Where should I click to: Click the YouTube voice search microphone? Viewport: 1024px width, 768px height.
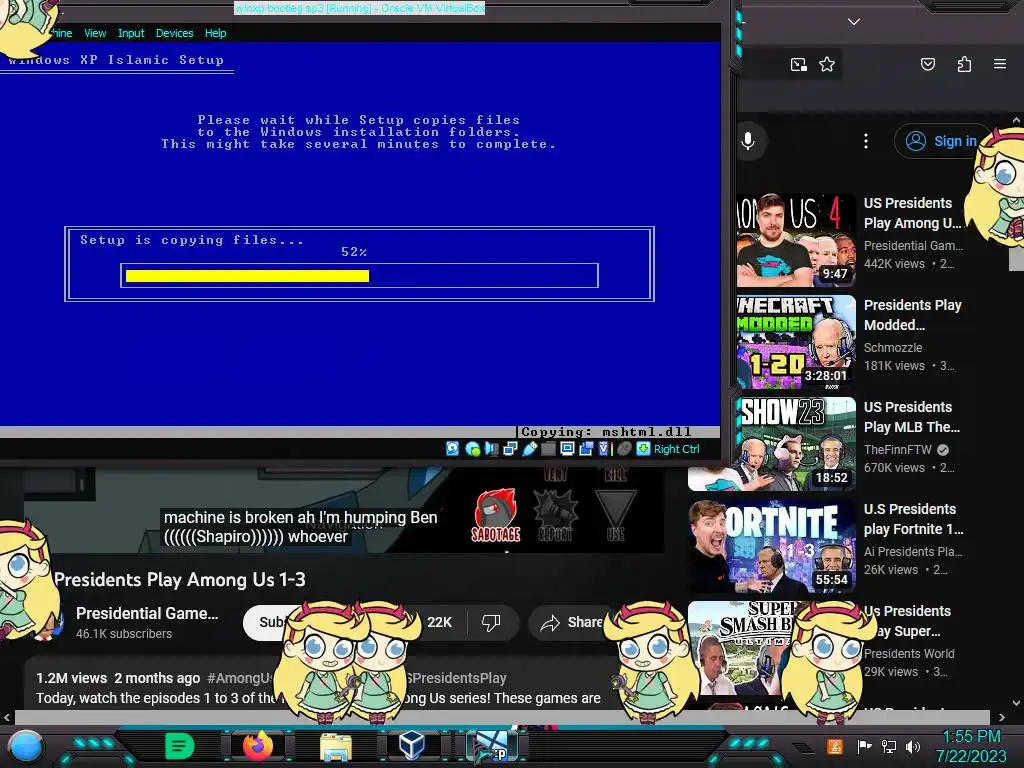pyautogui.click(x=748, y=140)
